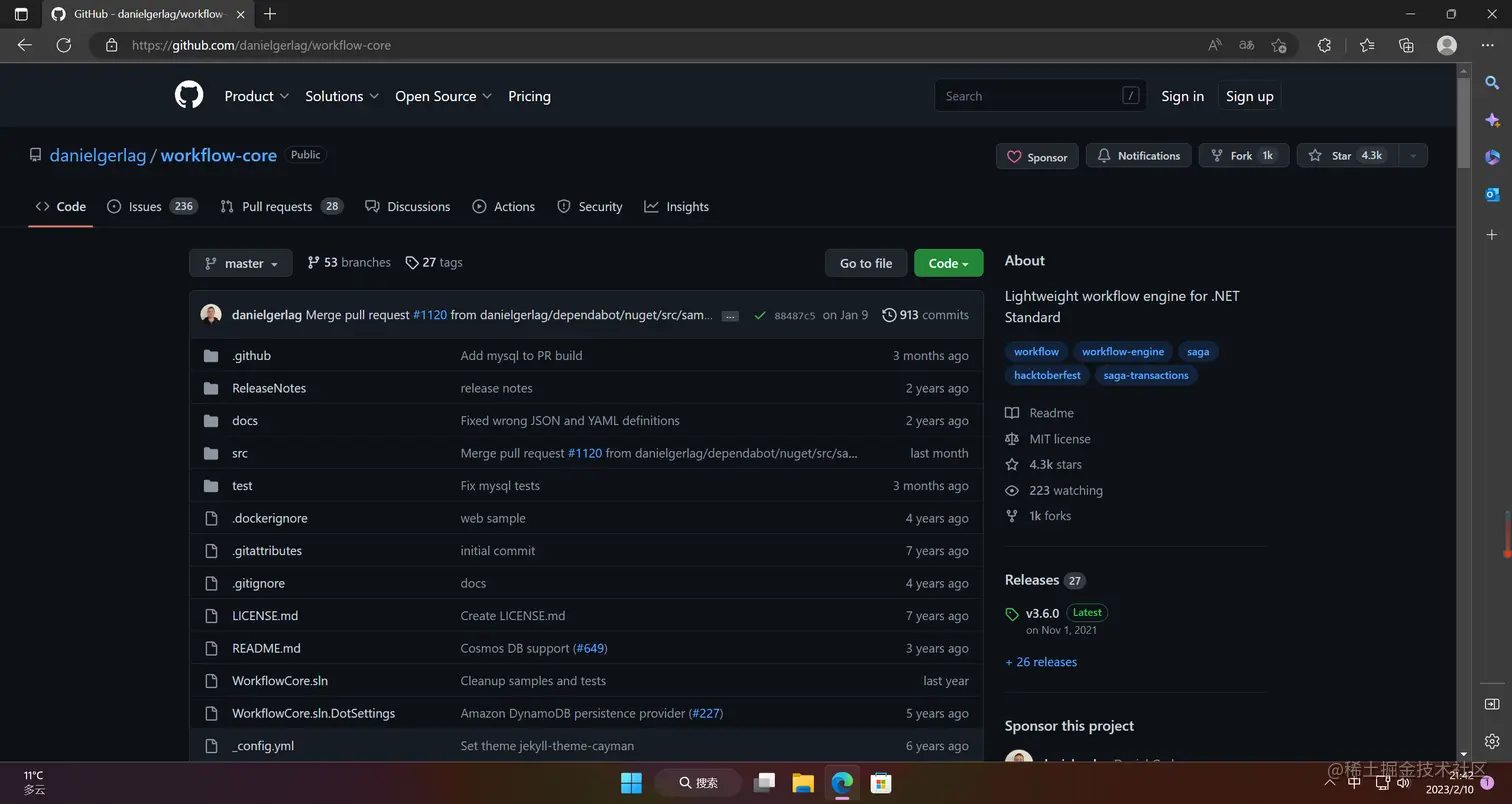
Task: Click inside GitHub search field
Action: (x=1040, y=96)
